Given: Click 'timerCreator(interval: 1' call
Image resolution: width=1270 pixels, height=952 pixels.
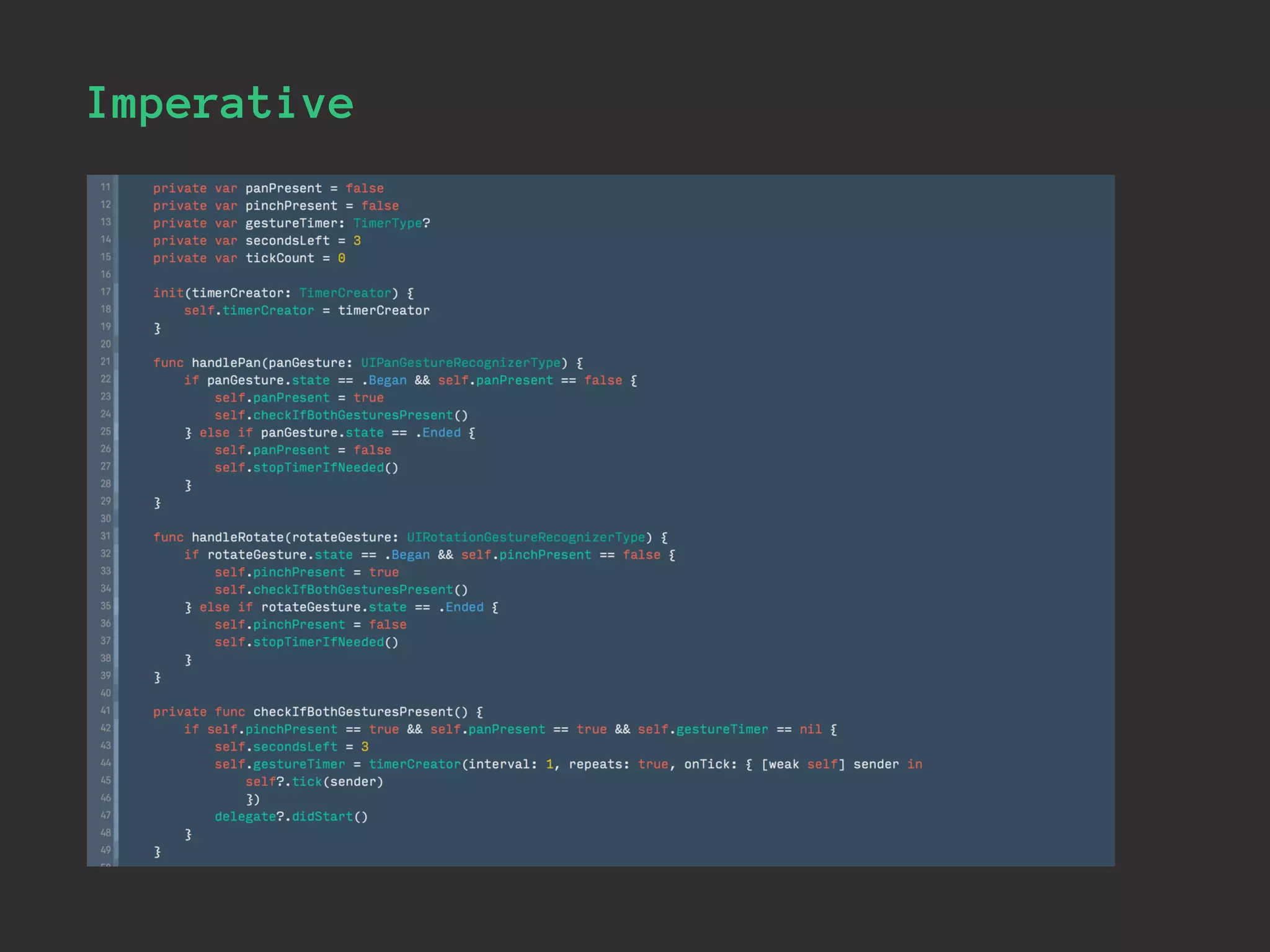Looking at the screenshot, I should [461, 764].
